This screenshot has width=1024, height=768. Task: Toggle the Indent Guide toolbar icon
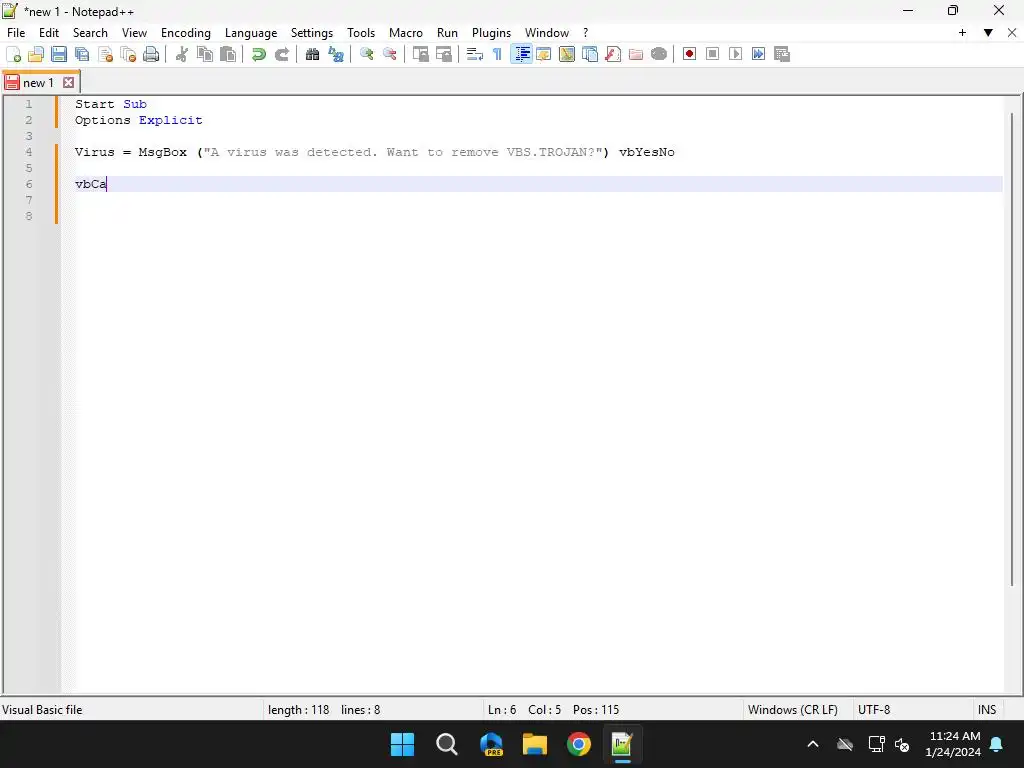(521, 54)
